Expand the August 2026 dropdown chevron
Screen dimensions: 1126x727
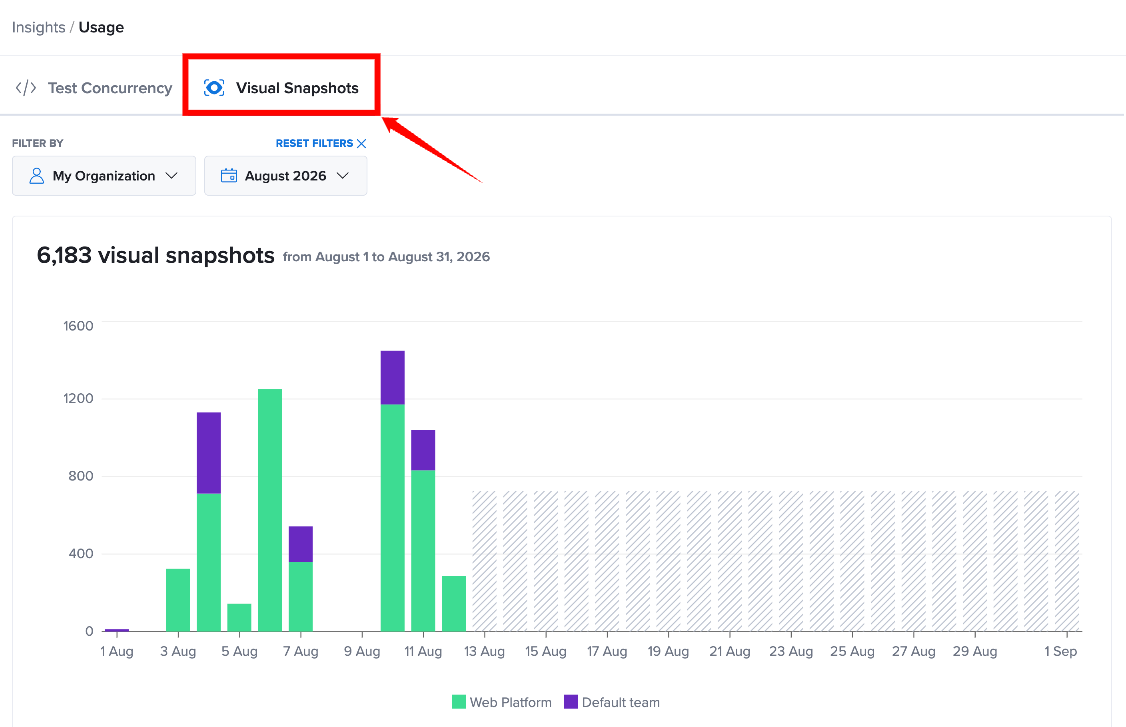[343, 176]
